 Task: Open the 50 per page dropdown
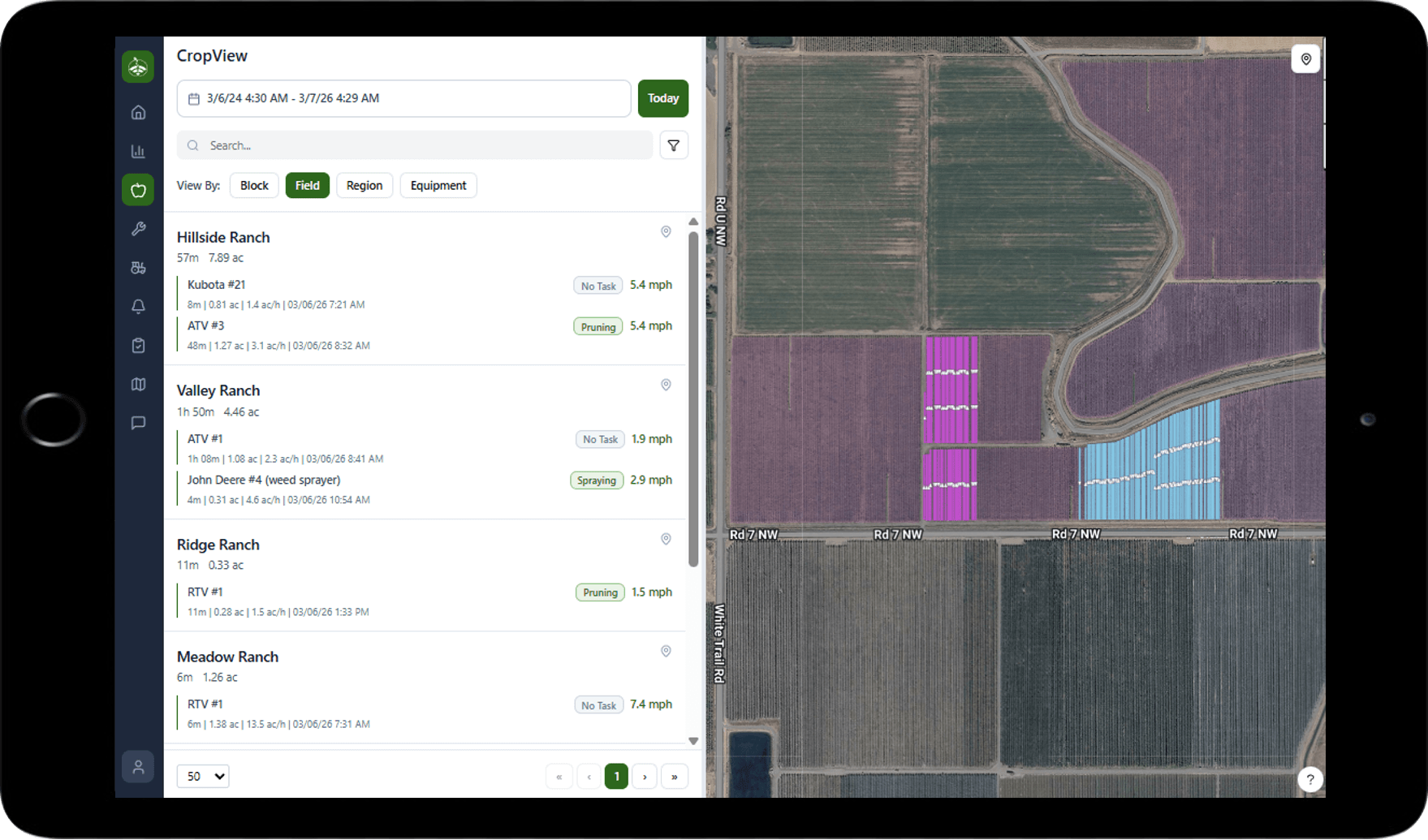(203, 777)
